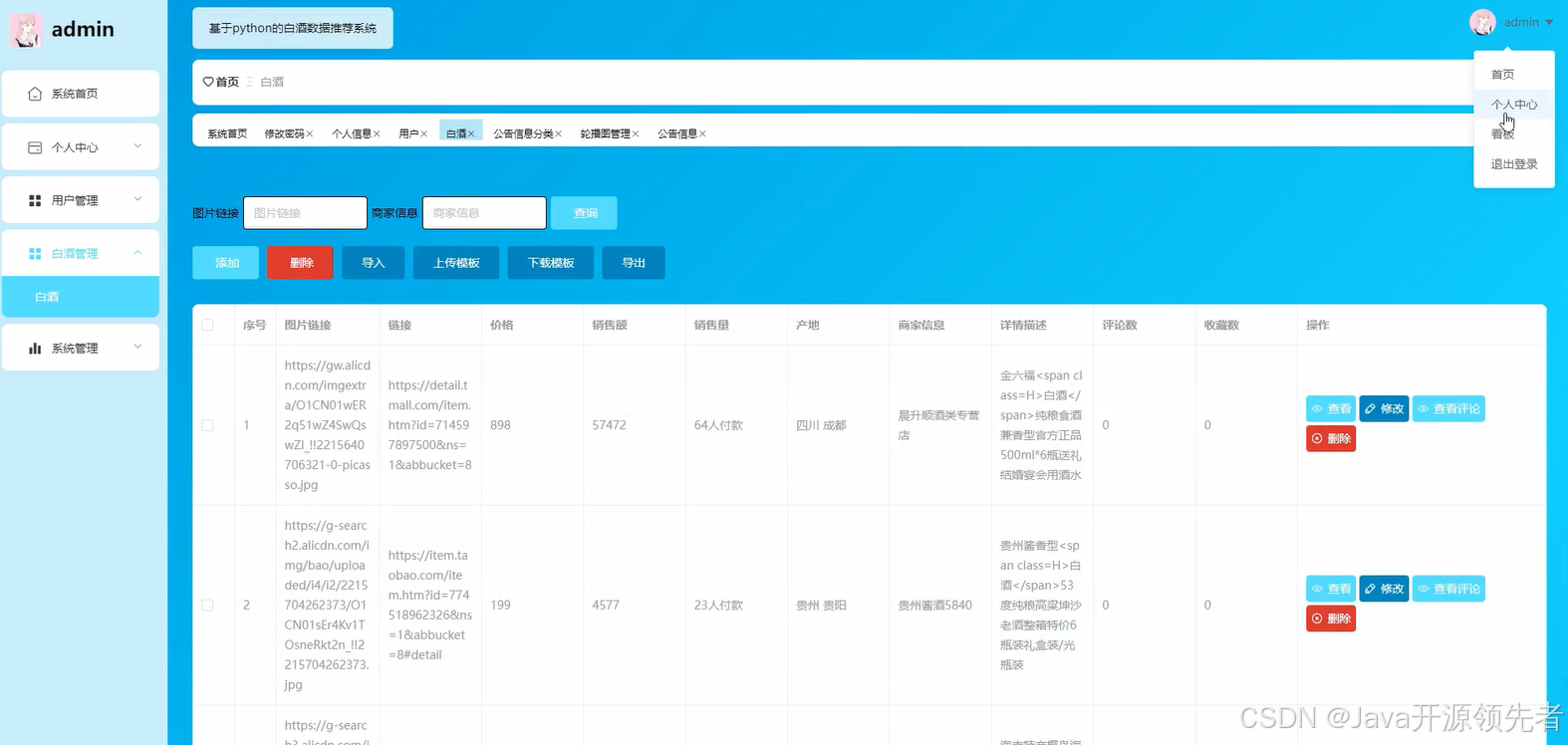Toggle the admin dropdown arrow at top right

1549,22
